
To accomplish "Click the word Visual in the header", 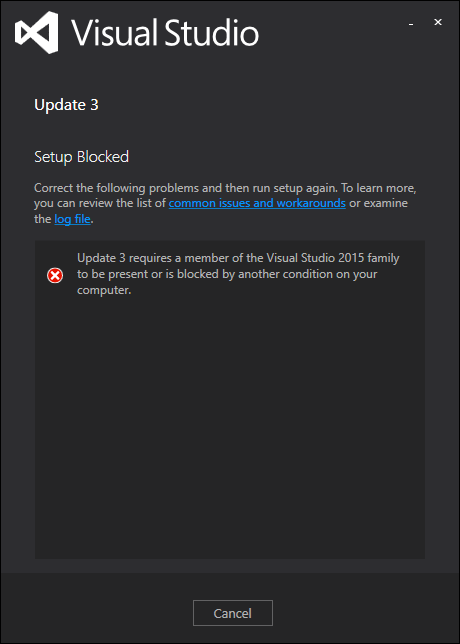I will [116, 32].
